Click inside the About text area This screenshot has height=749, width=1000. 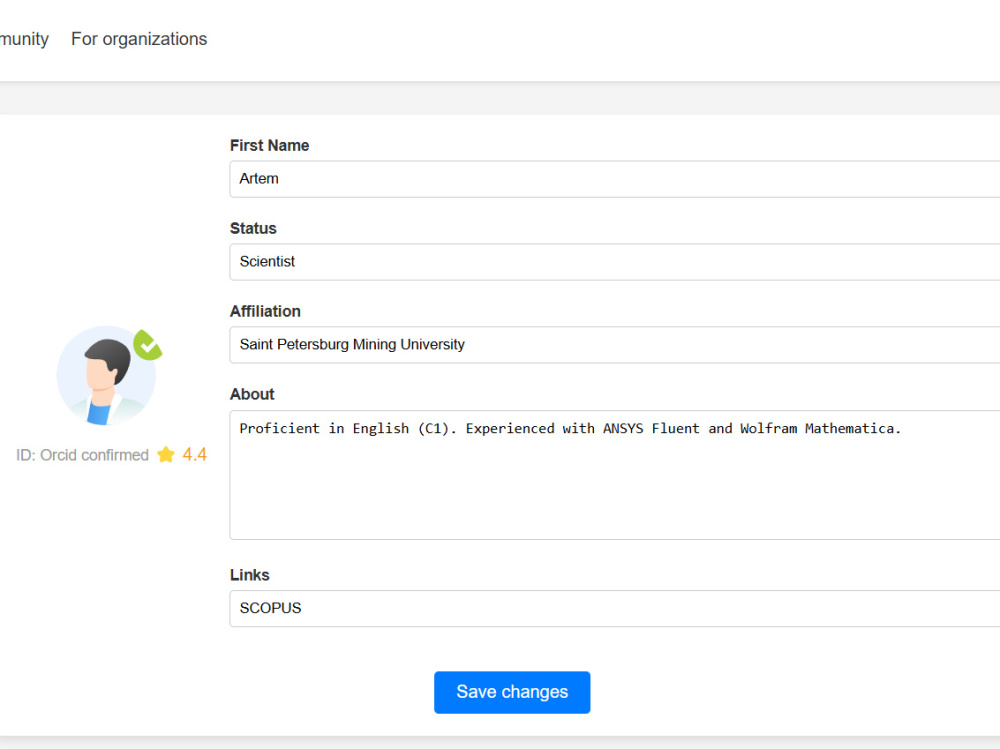615,475
